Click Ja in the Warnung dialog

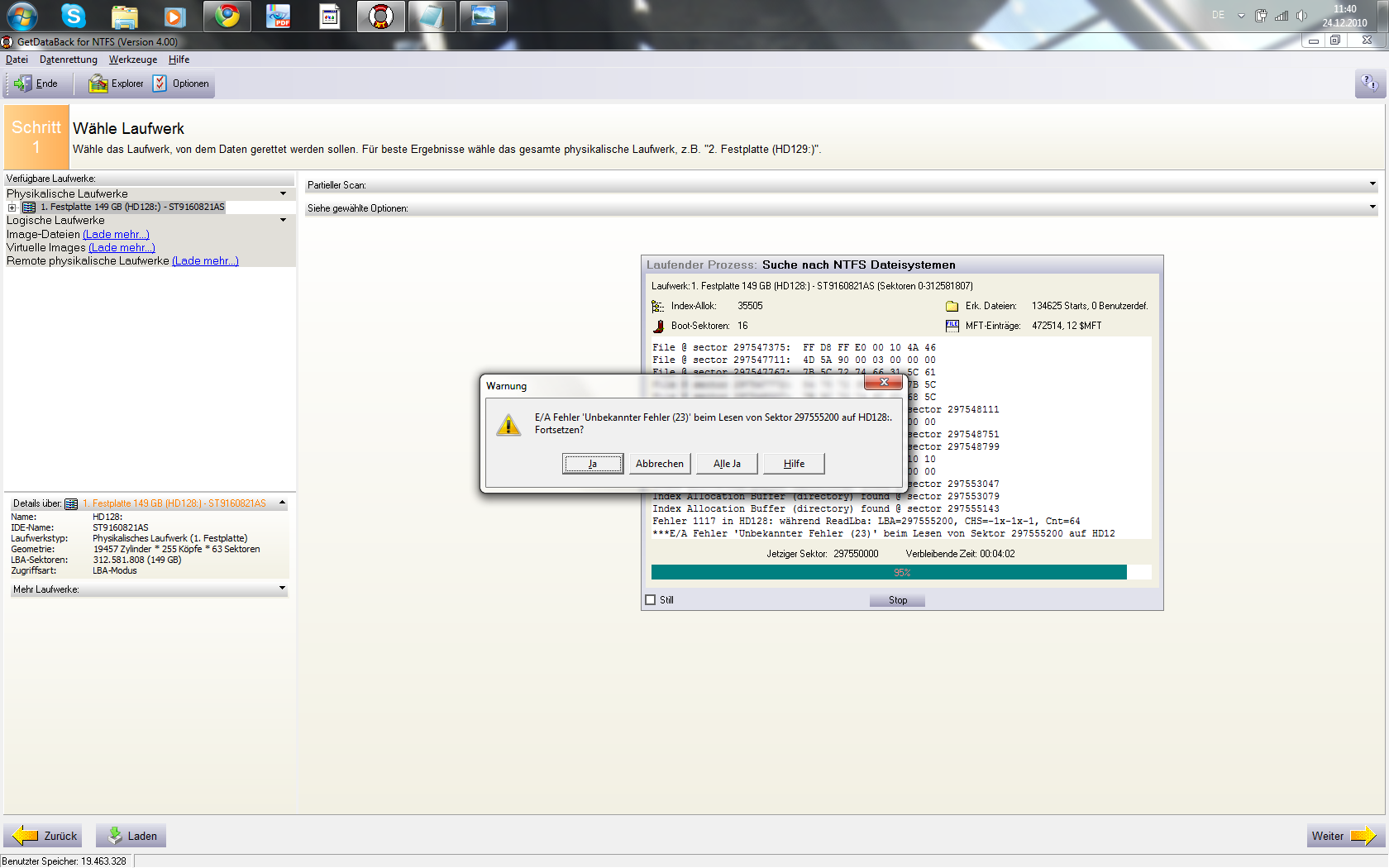click(593, 464)
